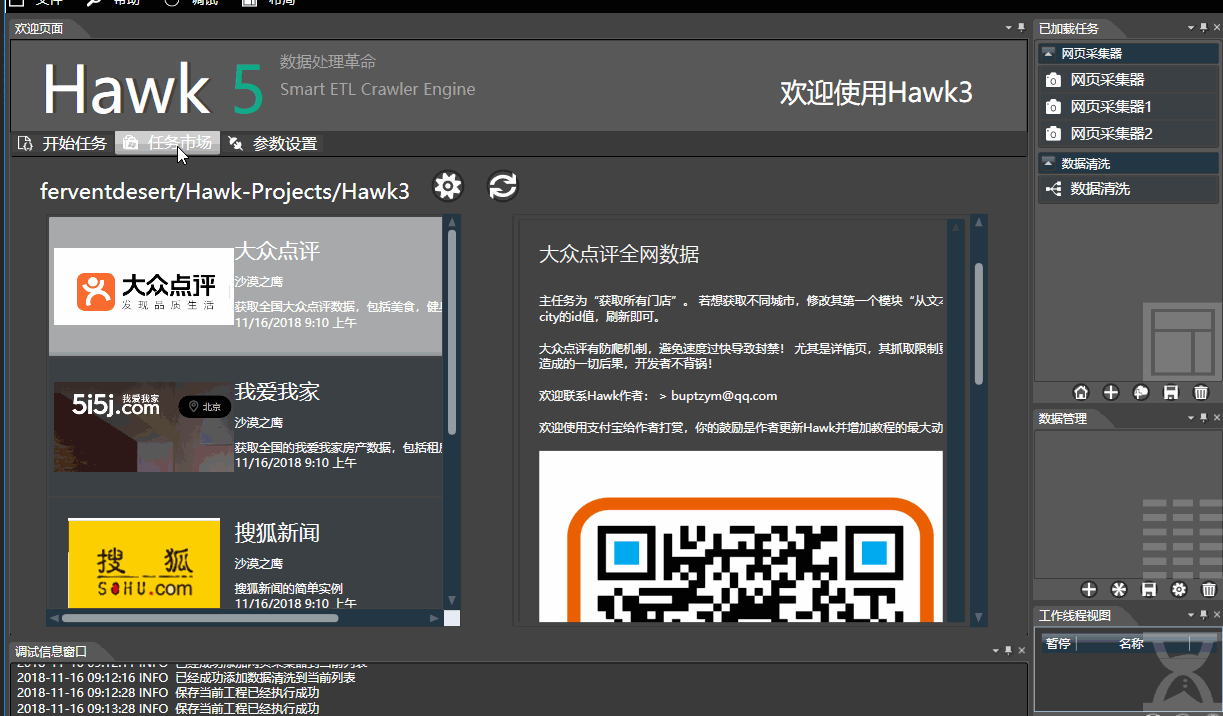The image size is (1223, 716).
Task: Open 工作线程视图 panel options dropdown arrow
Action: click(1190, 615)
